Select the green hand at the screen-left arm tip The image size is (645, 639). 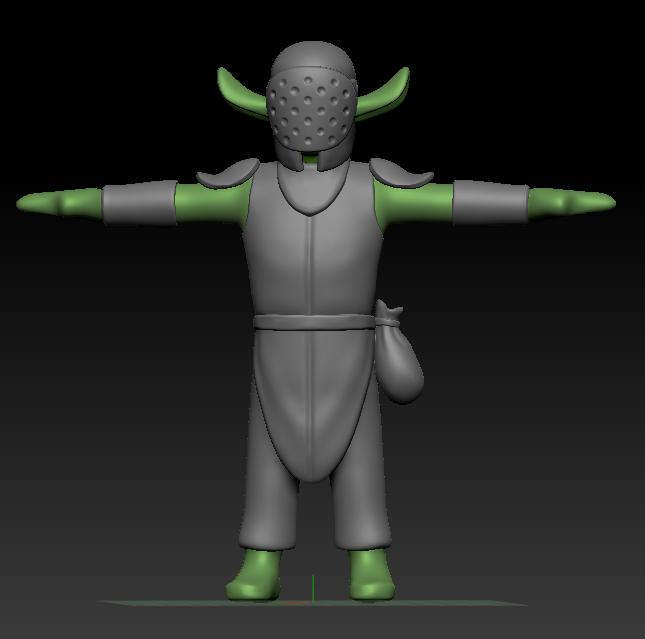60,202
